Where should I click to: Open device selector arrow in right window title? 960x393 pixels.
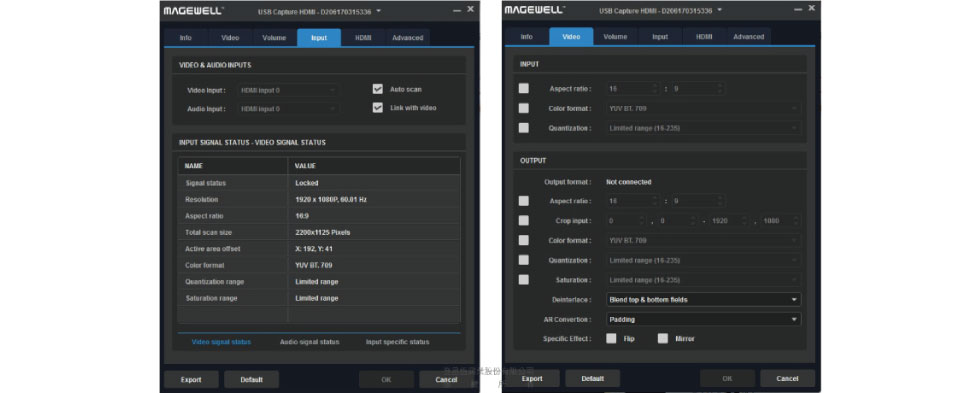(719, 10)
